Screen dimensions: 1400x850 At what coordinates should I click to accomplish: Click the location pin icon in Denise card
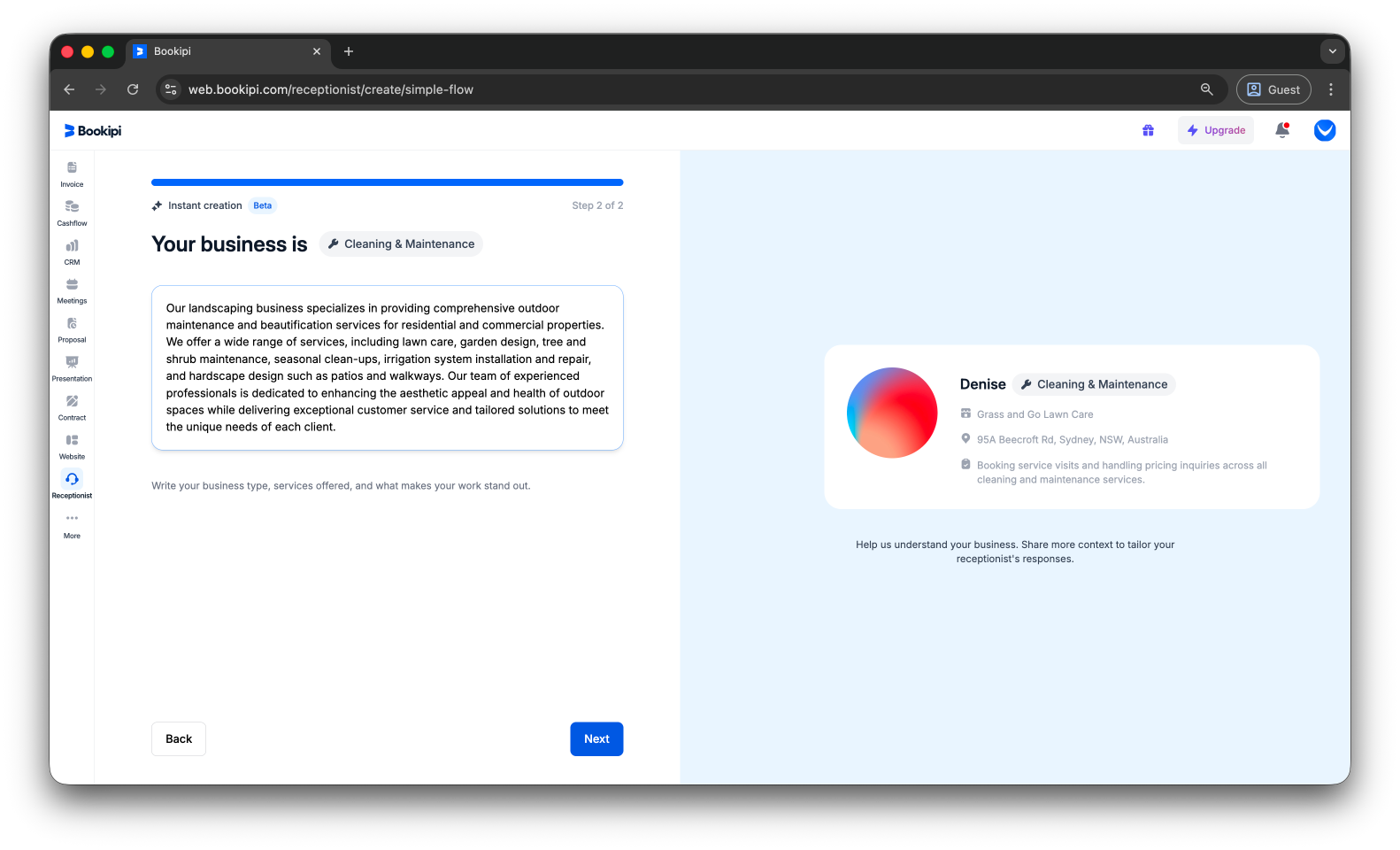point(965,438)
